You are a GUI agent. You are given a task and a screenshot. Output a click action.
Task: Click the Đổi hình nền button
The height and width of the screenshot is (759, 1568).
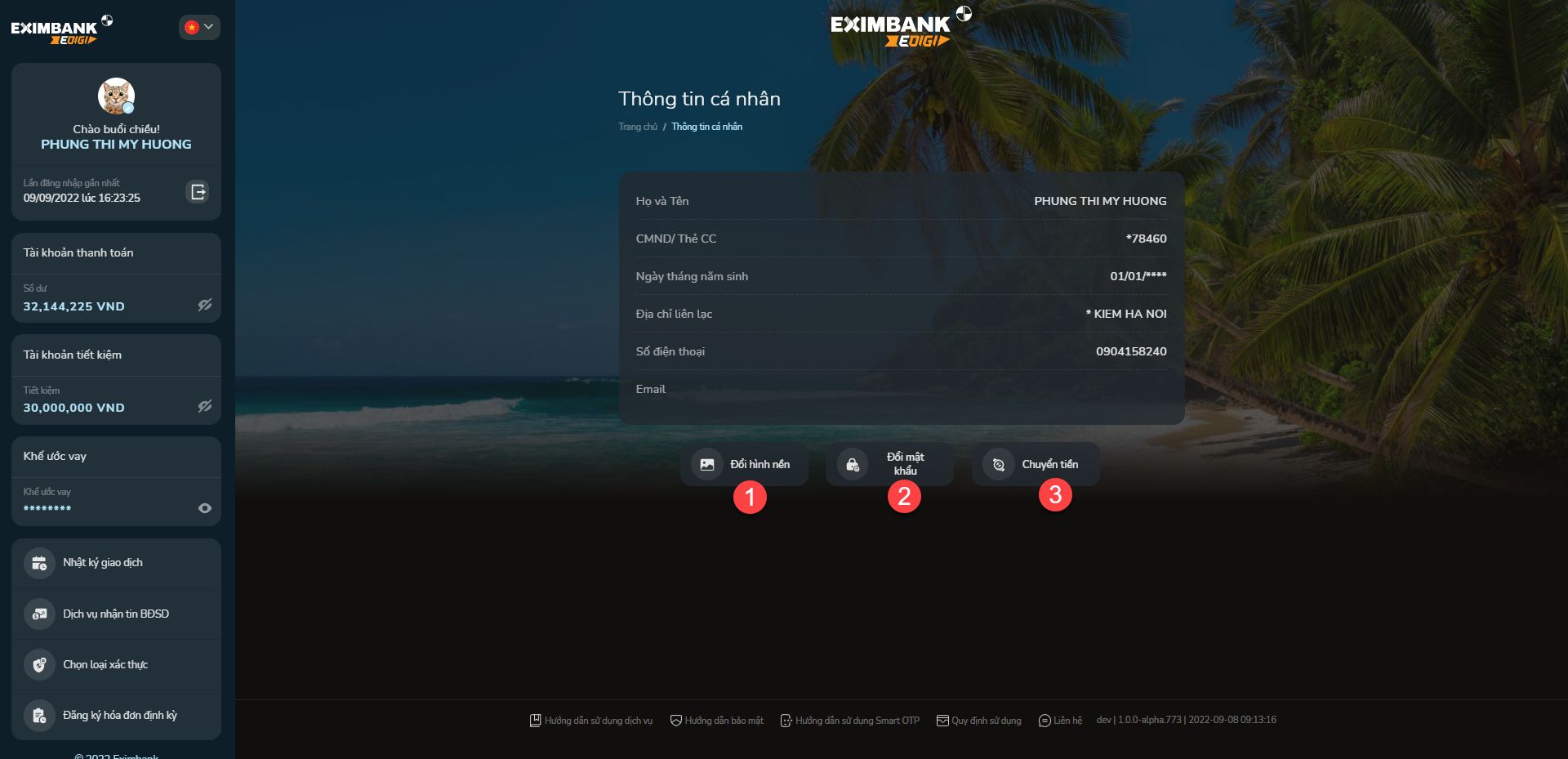coord(744,464)
